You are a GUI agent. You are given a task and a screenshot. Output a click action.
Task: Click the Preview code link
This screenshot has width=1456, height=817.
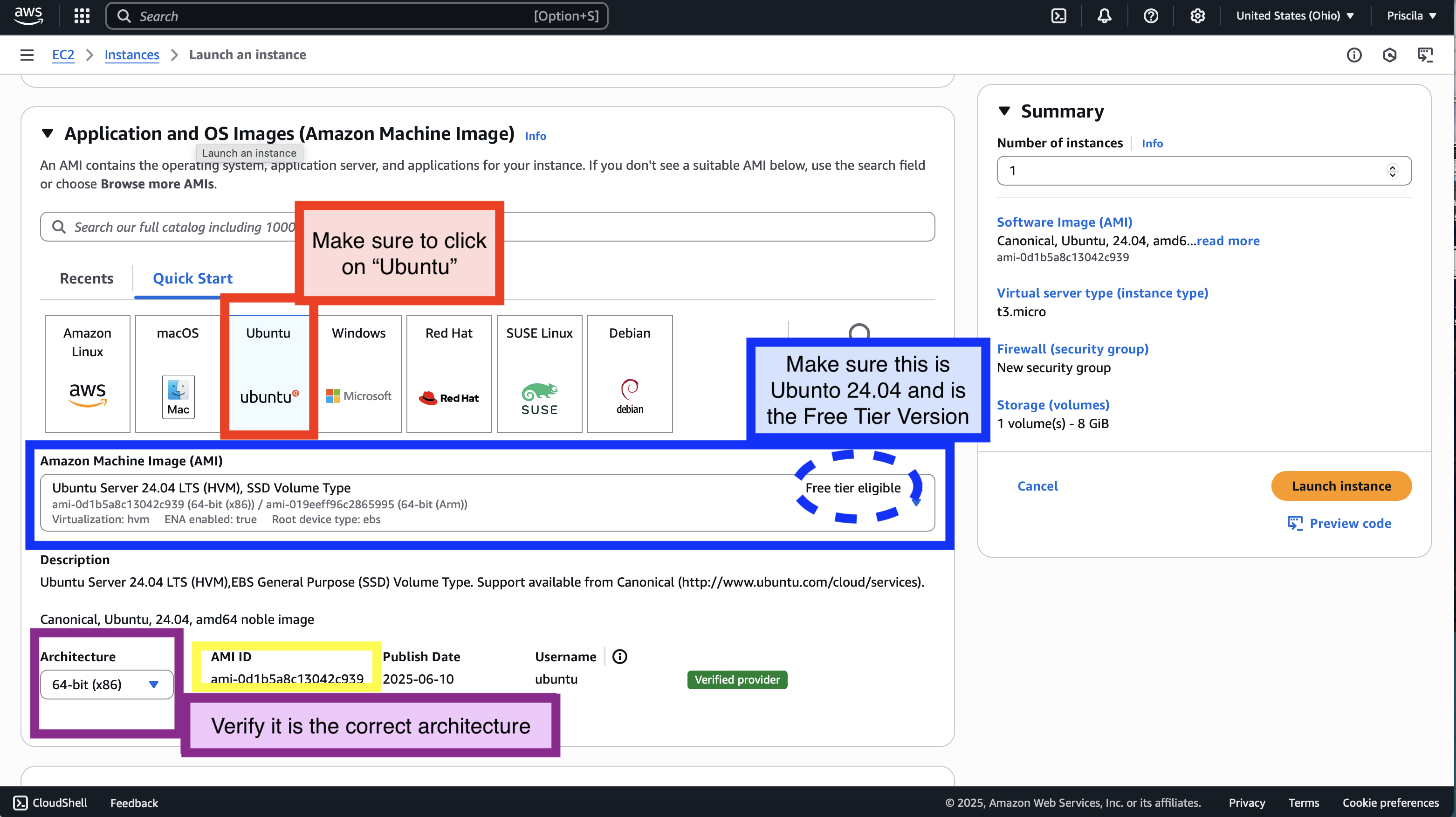(x=1350, y=523)
